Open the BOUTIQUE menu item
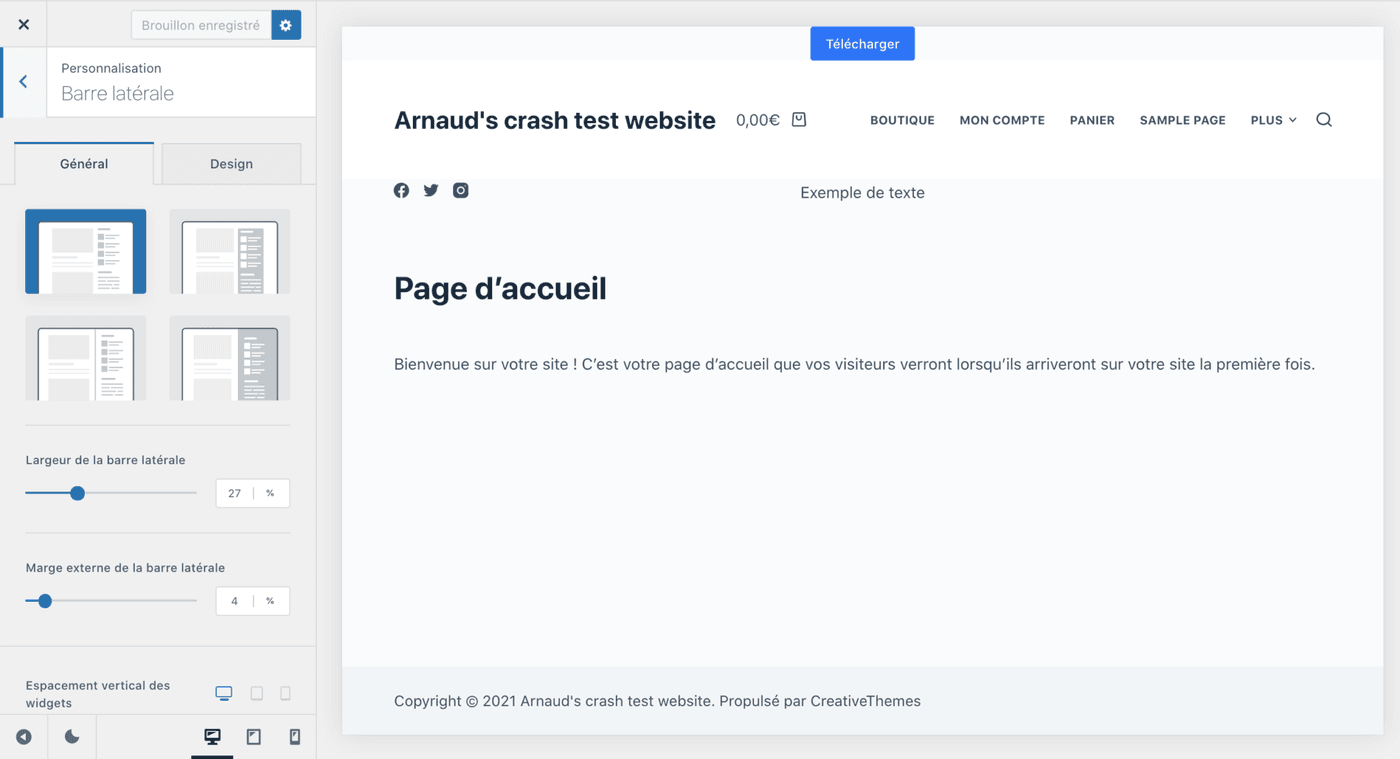Screen dimensions: 1400x759 [x=902, y=120]
